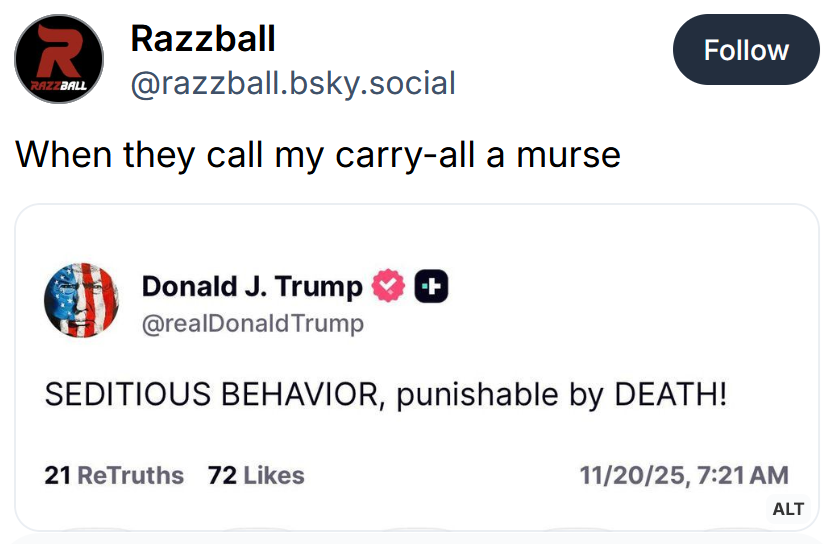Click the American flag face avatar

click(82, 302)
